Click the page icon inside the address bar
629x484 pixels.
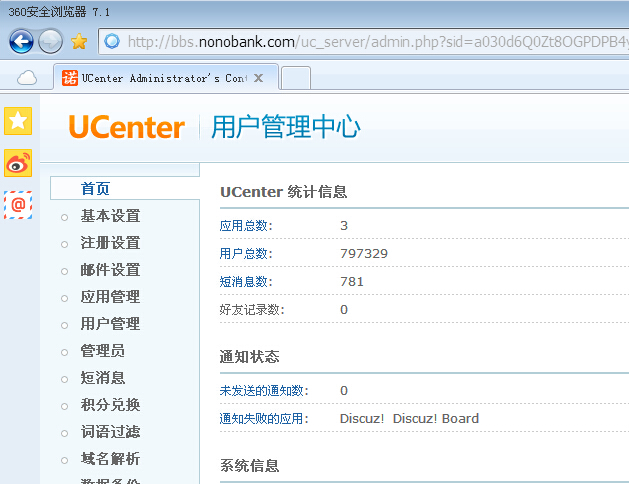point(112,41)
